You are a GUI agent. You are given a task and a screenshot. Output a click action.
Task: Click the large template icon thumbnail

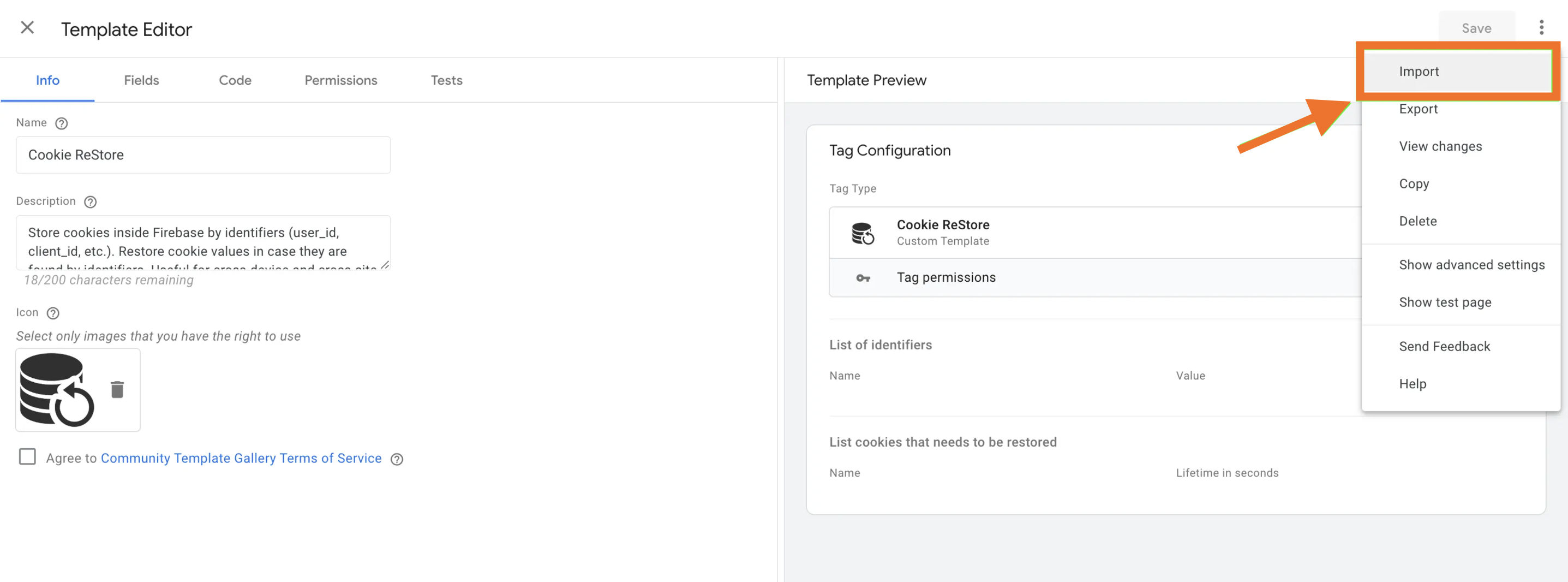pos(57,389)
